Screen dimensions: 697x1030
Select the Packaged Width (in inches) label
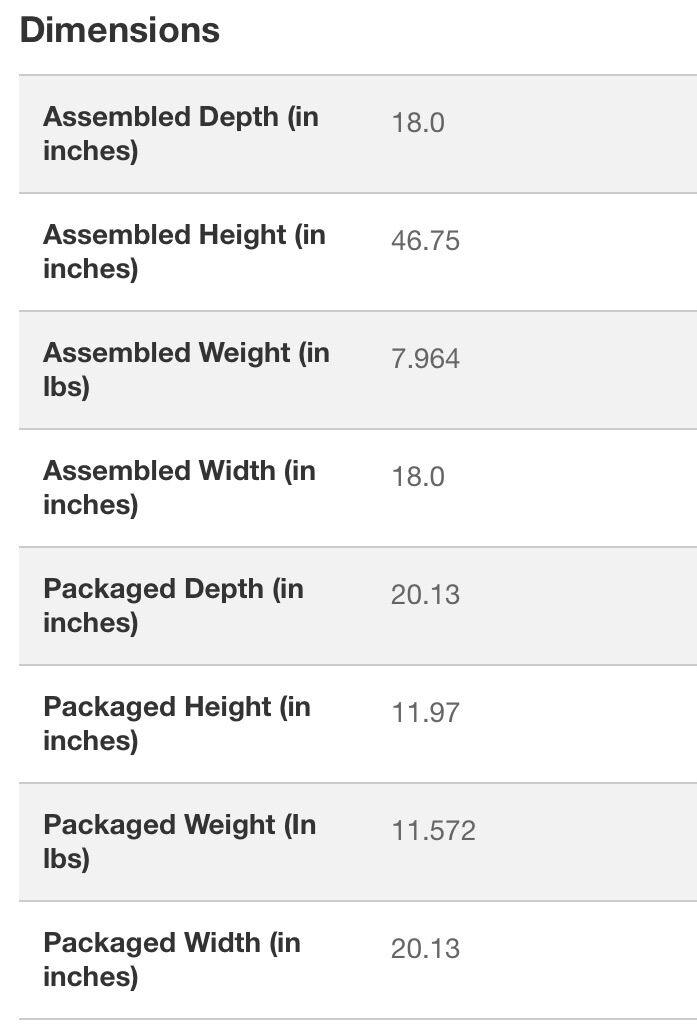[172, 960]
